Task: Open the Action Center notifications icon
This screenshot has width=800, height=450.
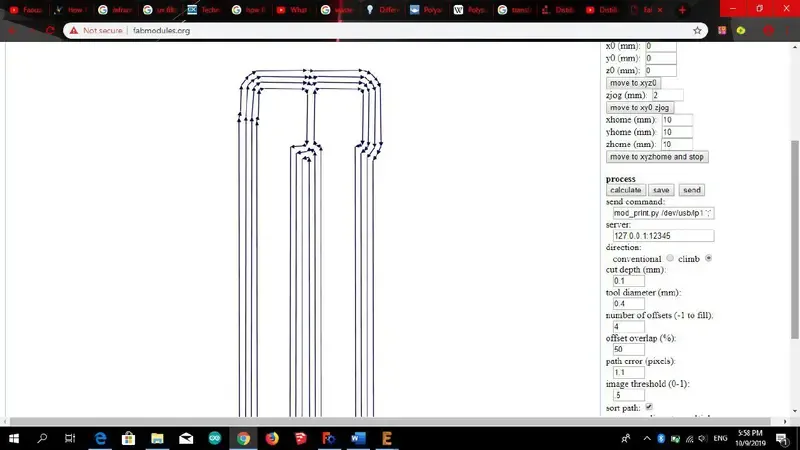Action: click(782, 438)
